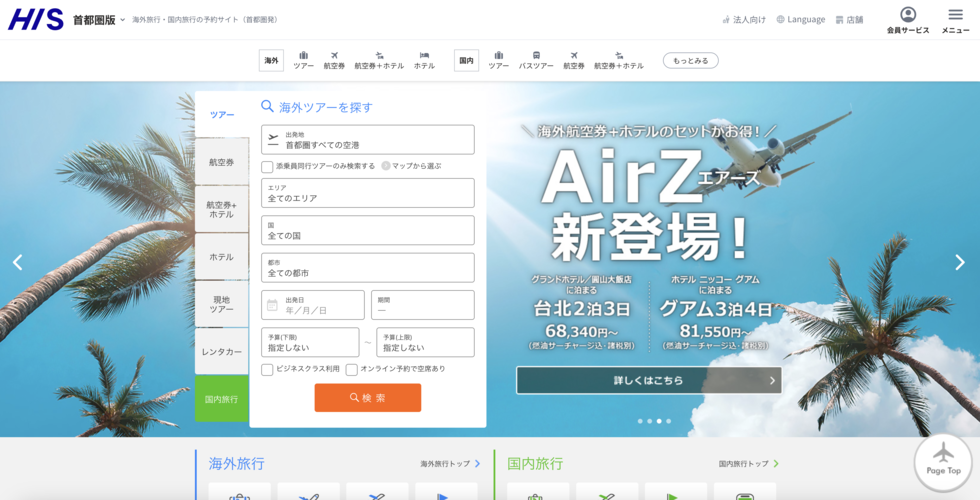980x500 pixels.
Task: Switch to the 航空券 search tab
Action: pos(222,162)
